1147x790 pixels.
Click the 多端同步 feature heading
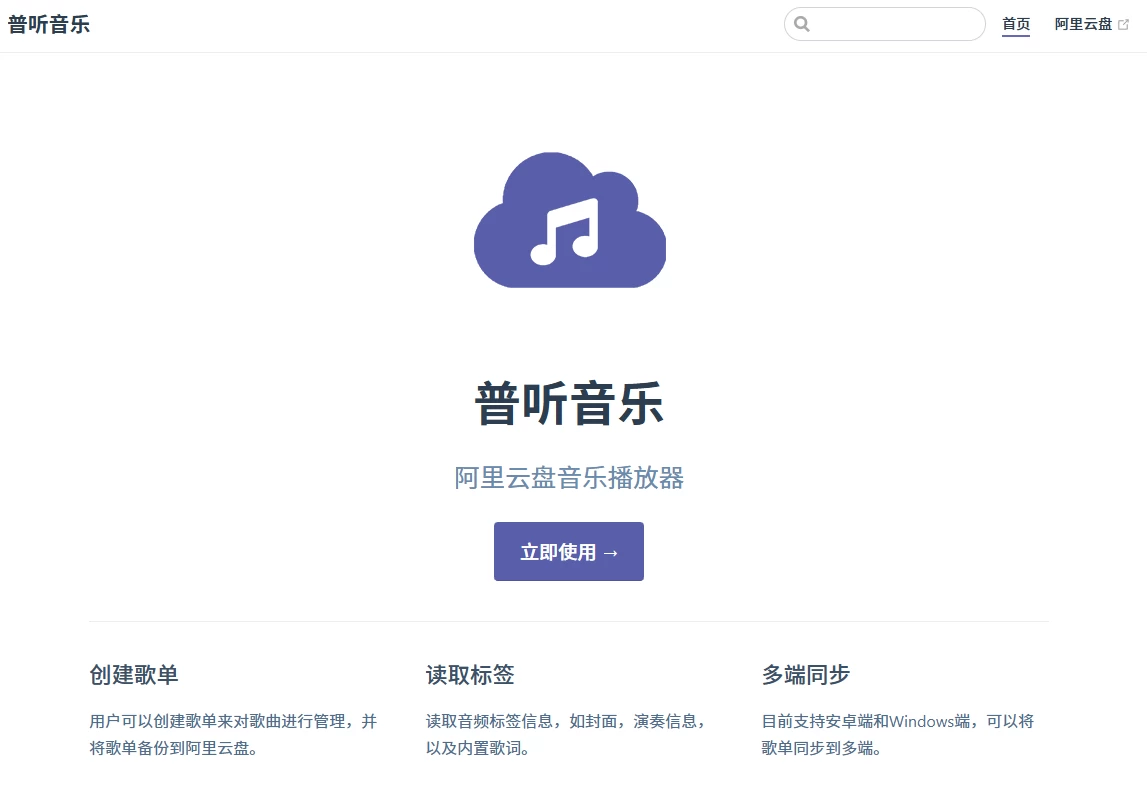point(805,675)
